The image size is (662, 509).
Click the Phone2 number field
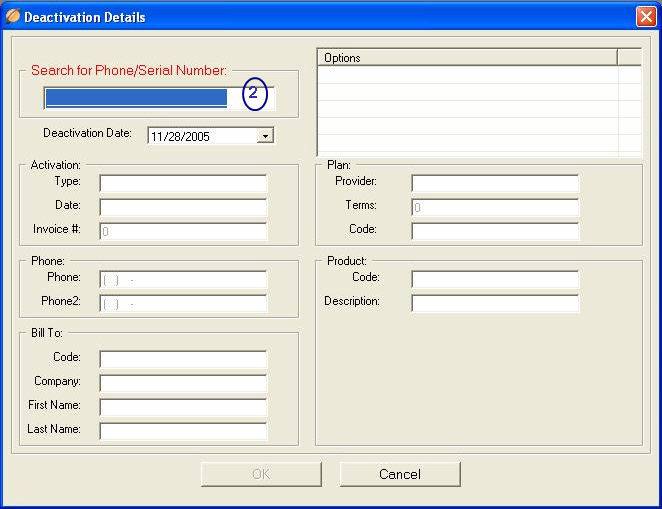point(183,303)
